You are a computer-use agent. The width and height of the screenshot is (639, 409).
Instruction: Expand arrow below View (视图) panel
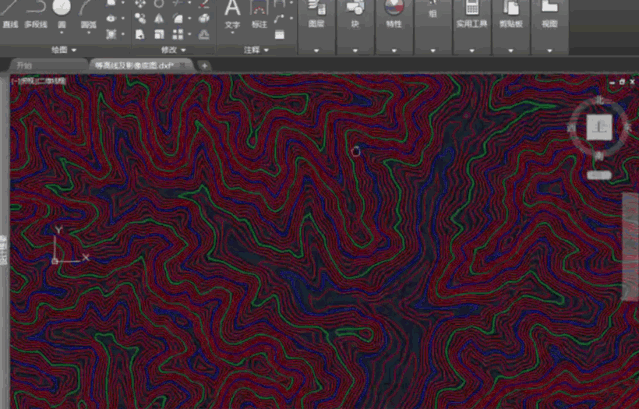549,51
